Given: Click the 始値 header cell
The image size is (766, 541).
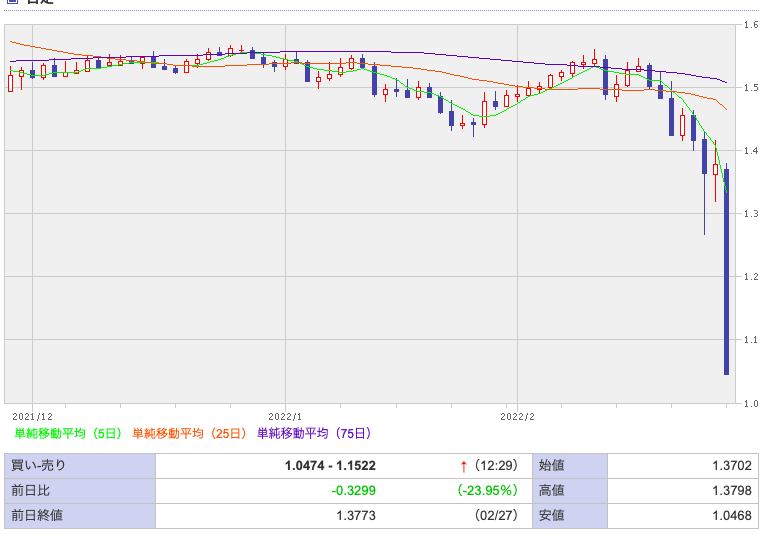Looking at the screenshot, I should tap(570, 466).
